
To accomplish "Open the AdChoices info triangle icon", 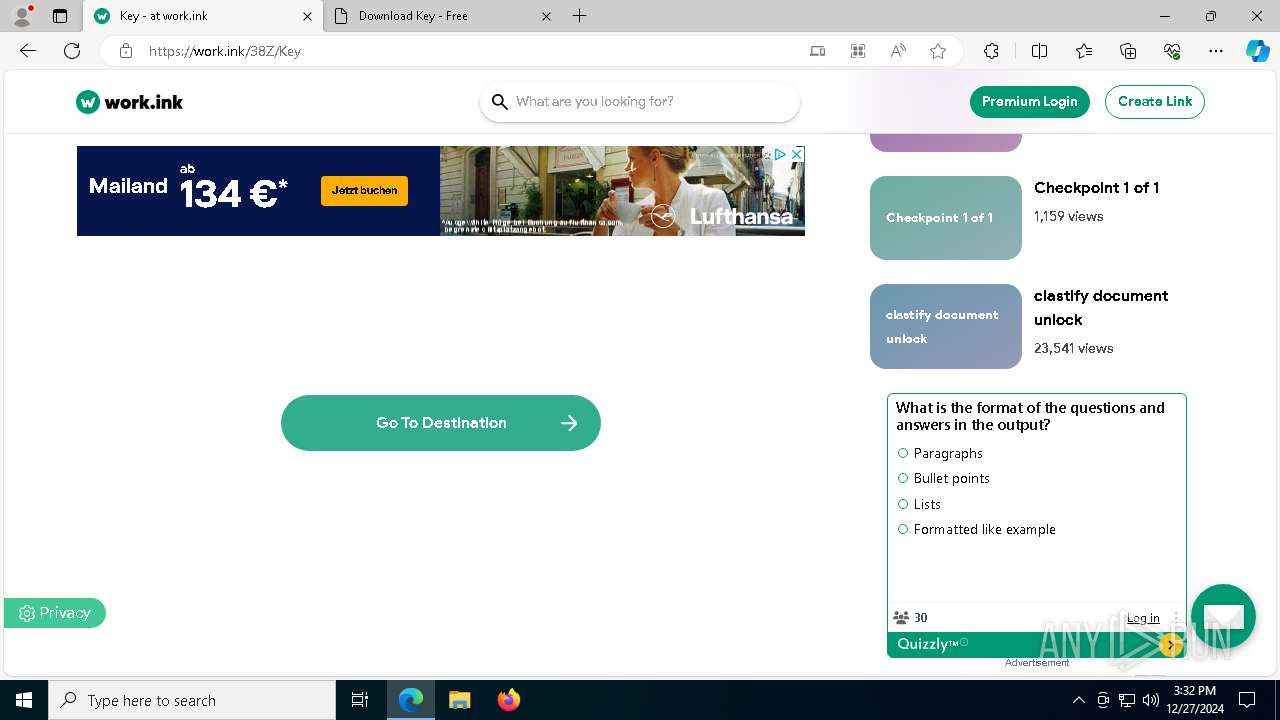I will pyautogui.click(x=781, y=154).
